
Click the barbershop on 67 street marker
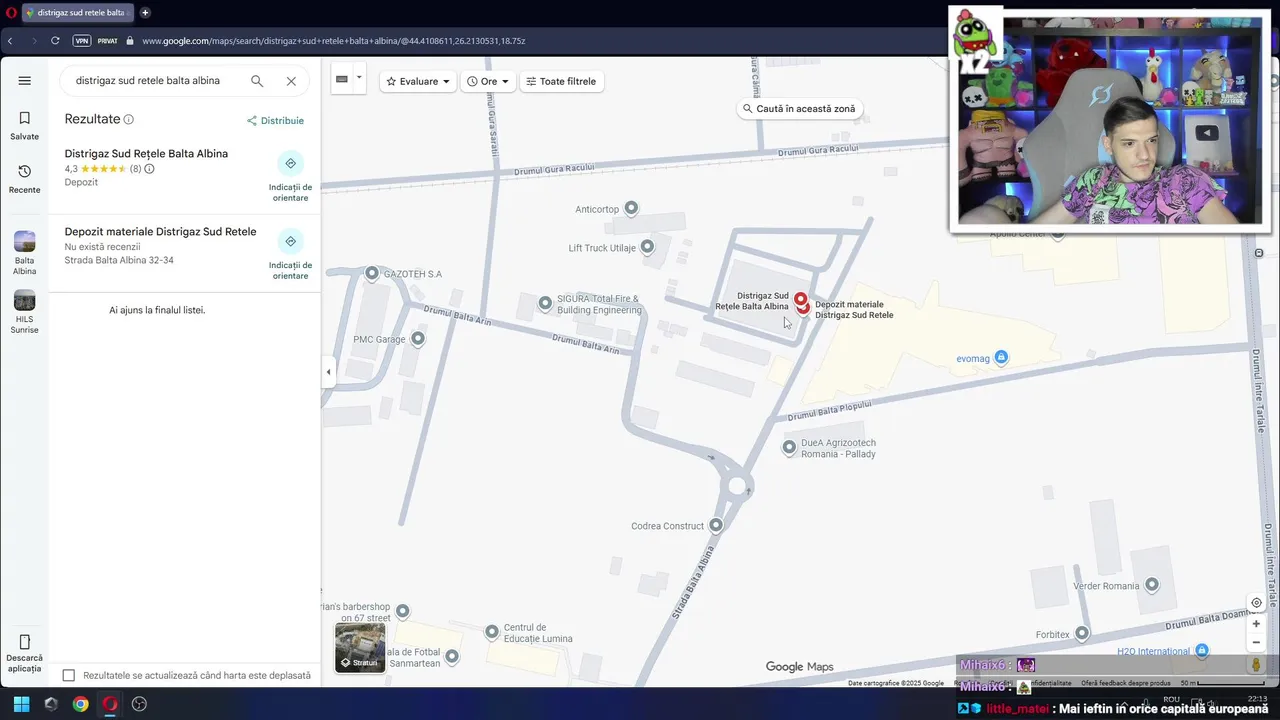pos(402,610)
